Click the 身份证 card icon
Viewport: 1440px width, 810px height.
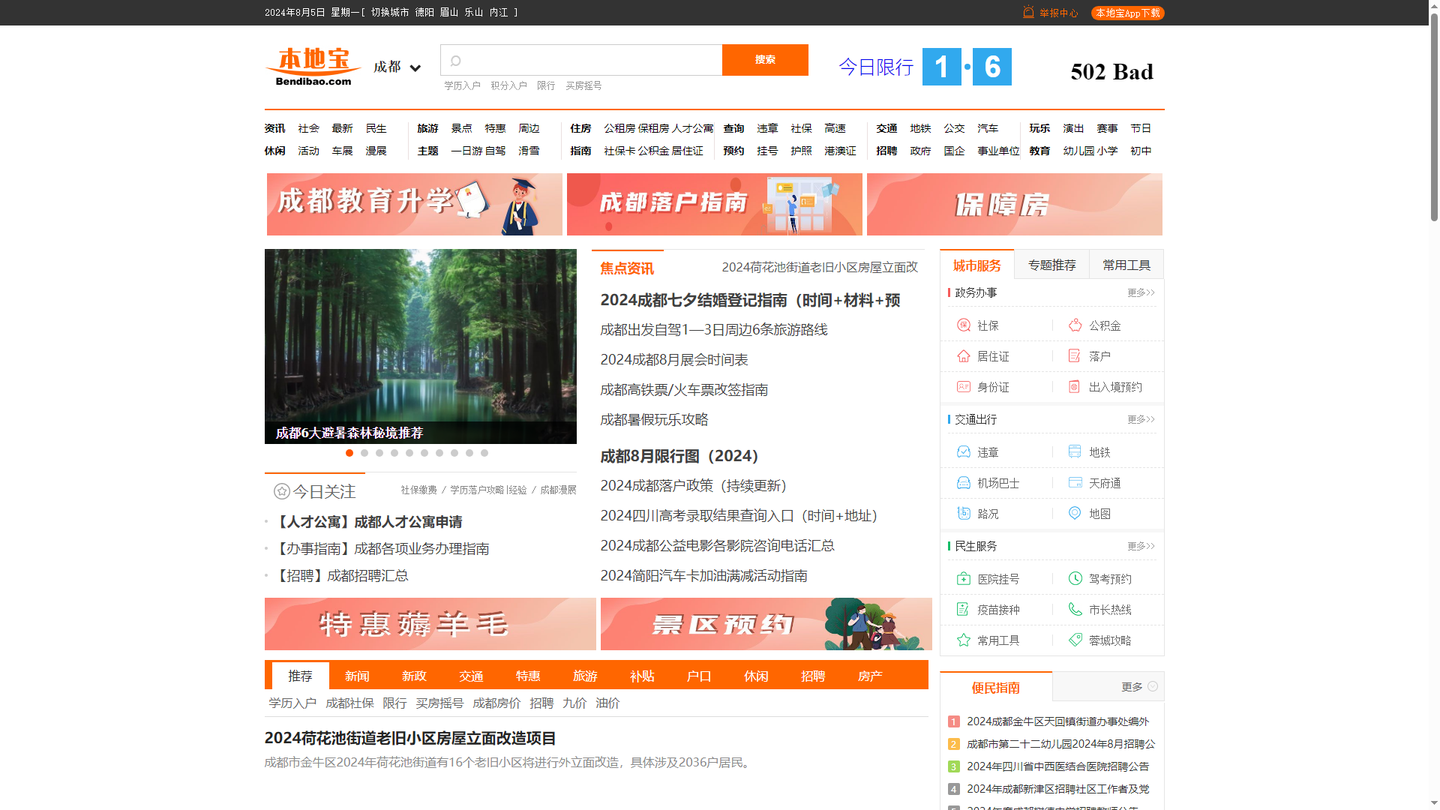pos(964,387)
